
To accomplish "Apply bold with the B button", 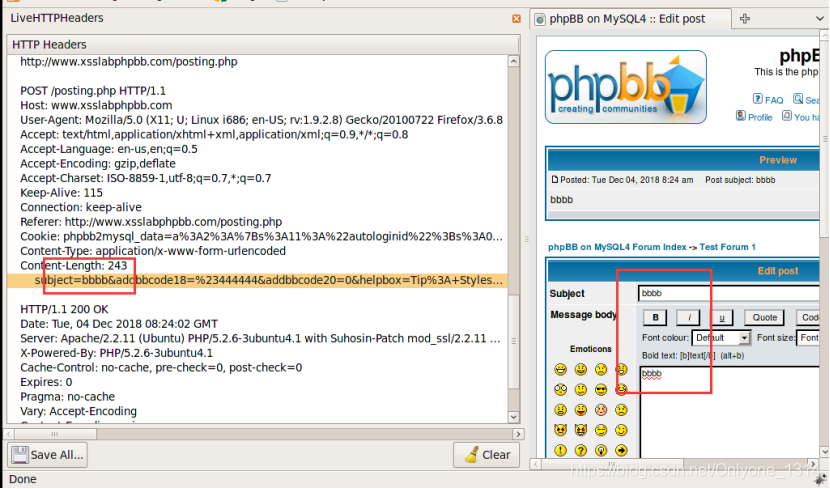I will [655, 318].
